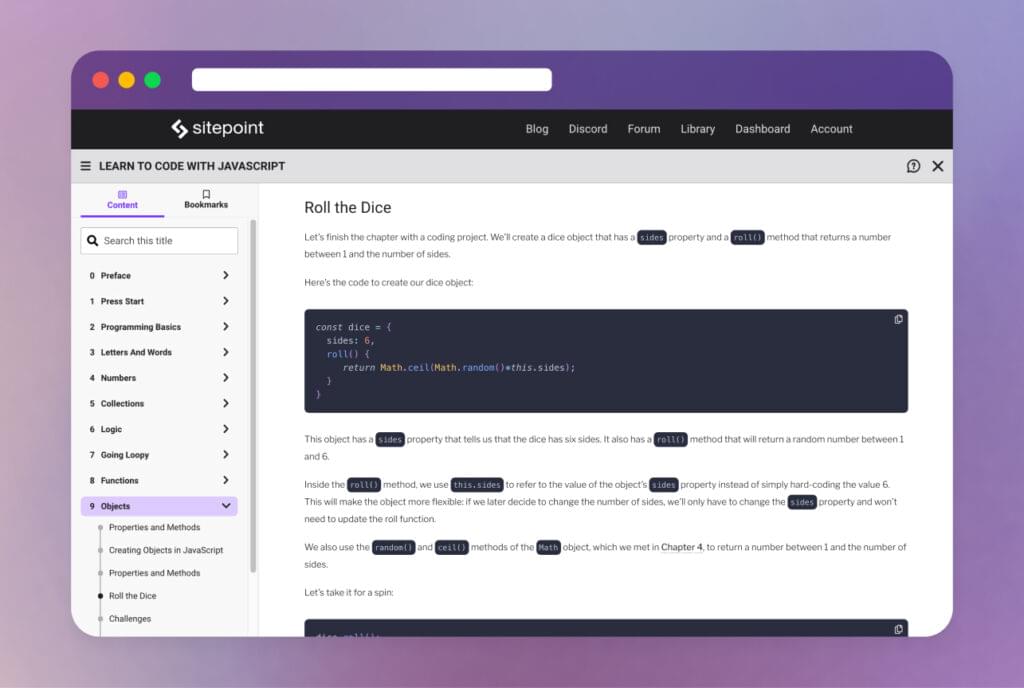Copy the bottom code block
Image resolution: width=1024 pixels, height=688 pixels.
point(897,629)
